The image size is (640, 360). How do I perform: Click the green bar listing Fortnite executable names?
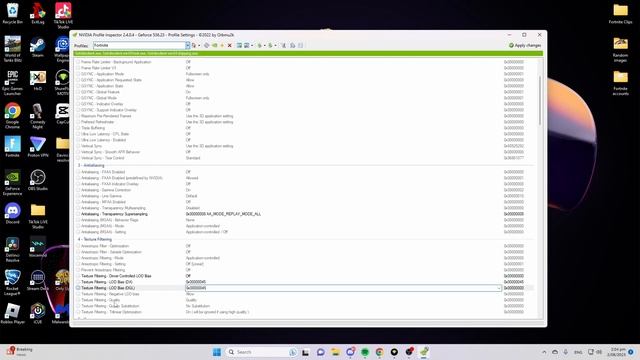tap(308, 53)
